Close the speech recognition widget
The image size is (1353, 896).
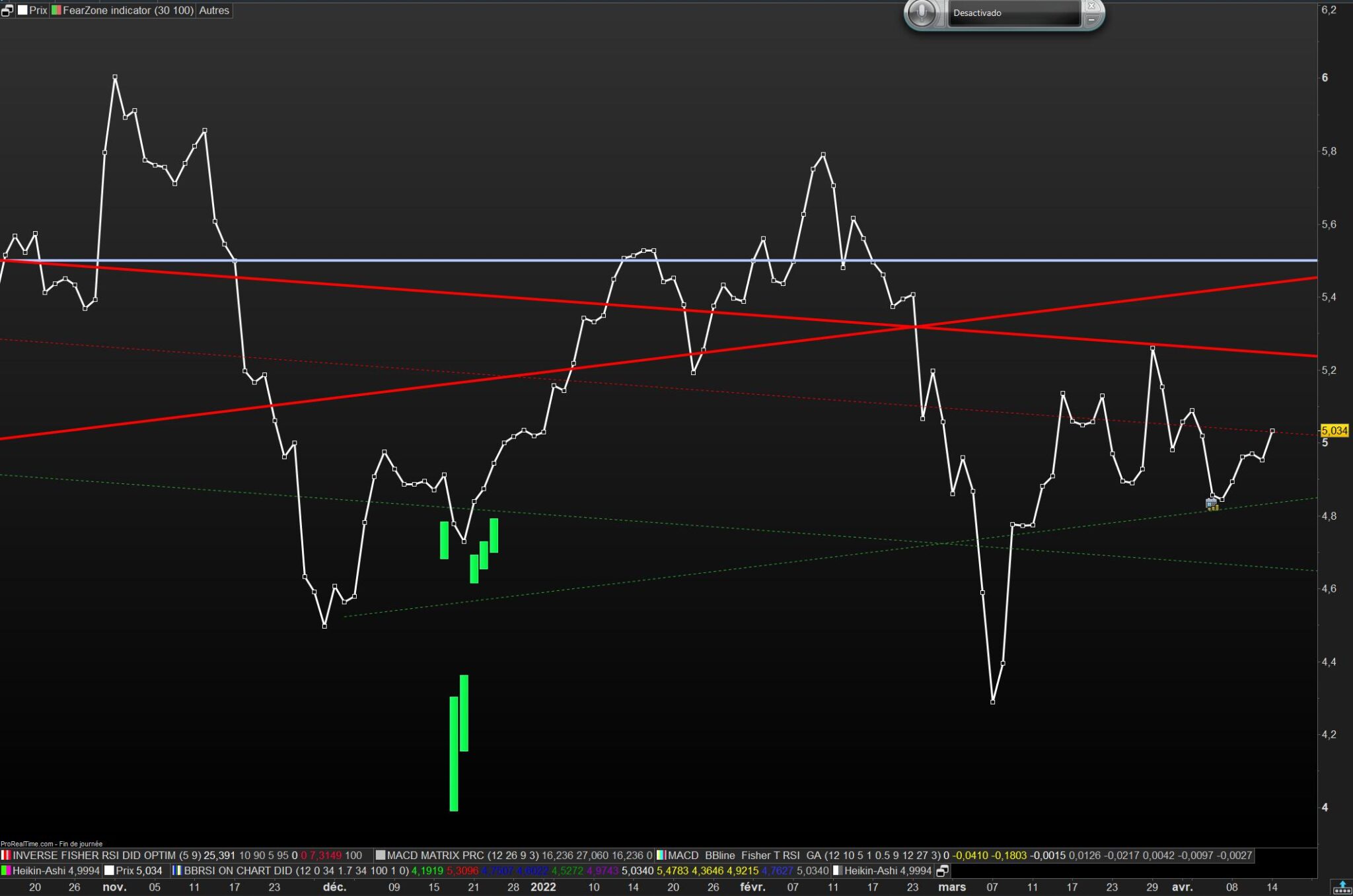(x=1092, y=6)
